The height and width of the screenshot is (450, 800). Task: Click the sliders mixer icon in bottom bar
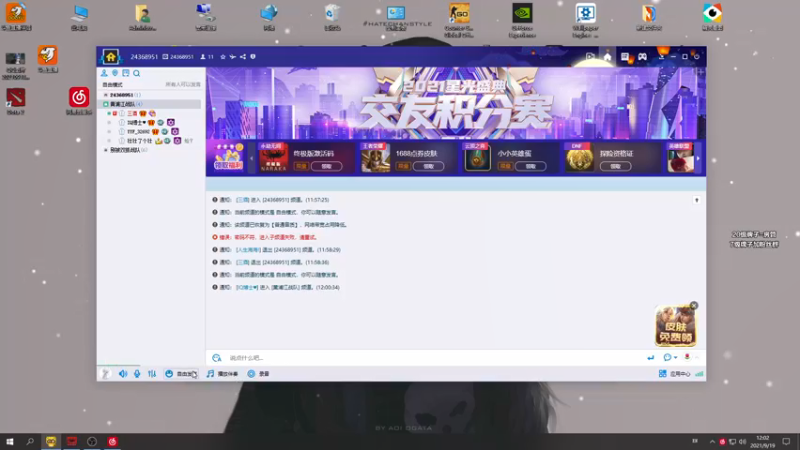[152, 373]
